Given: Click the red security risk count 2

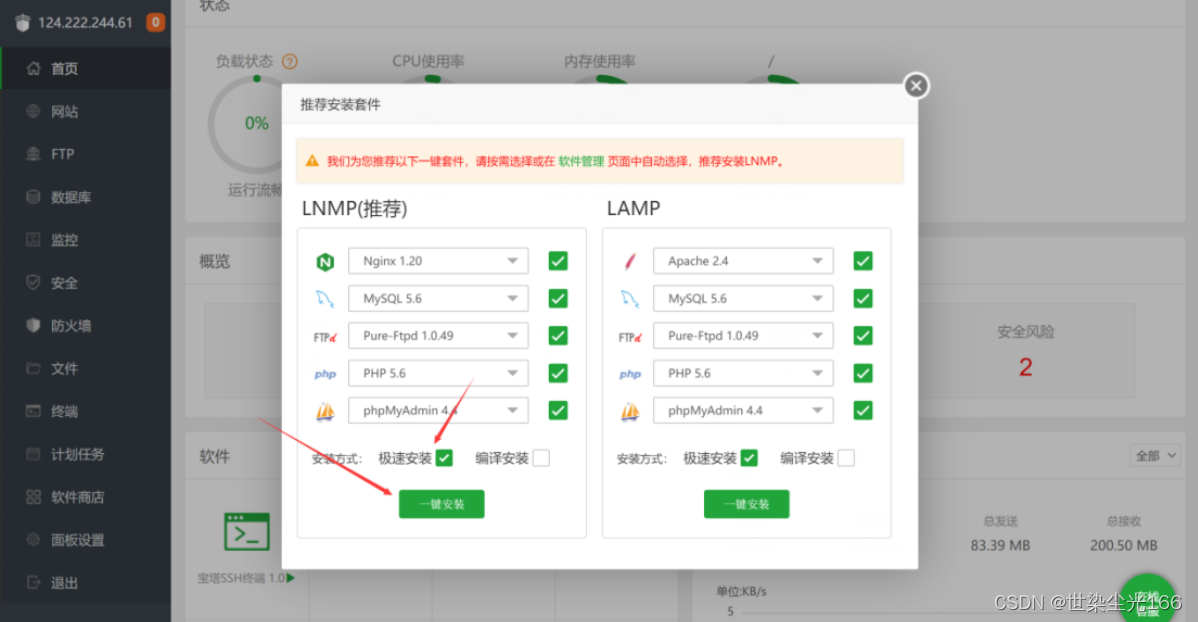Looking at the screenshot, I should coord(1025,368).
